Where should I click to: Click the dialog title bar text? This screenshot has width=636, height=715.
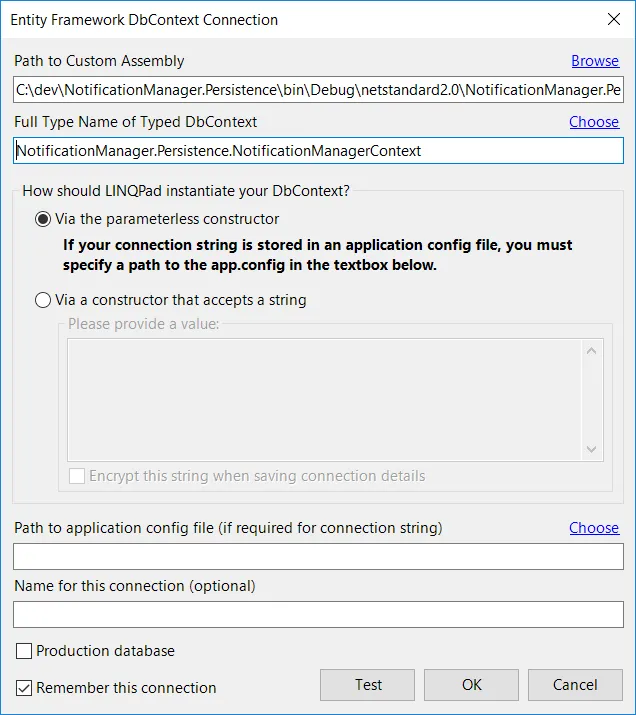pos(144,19)
